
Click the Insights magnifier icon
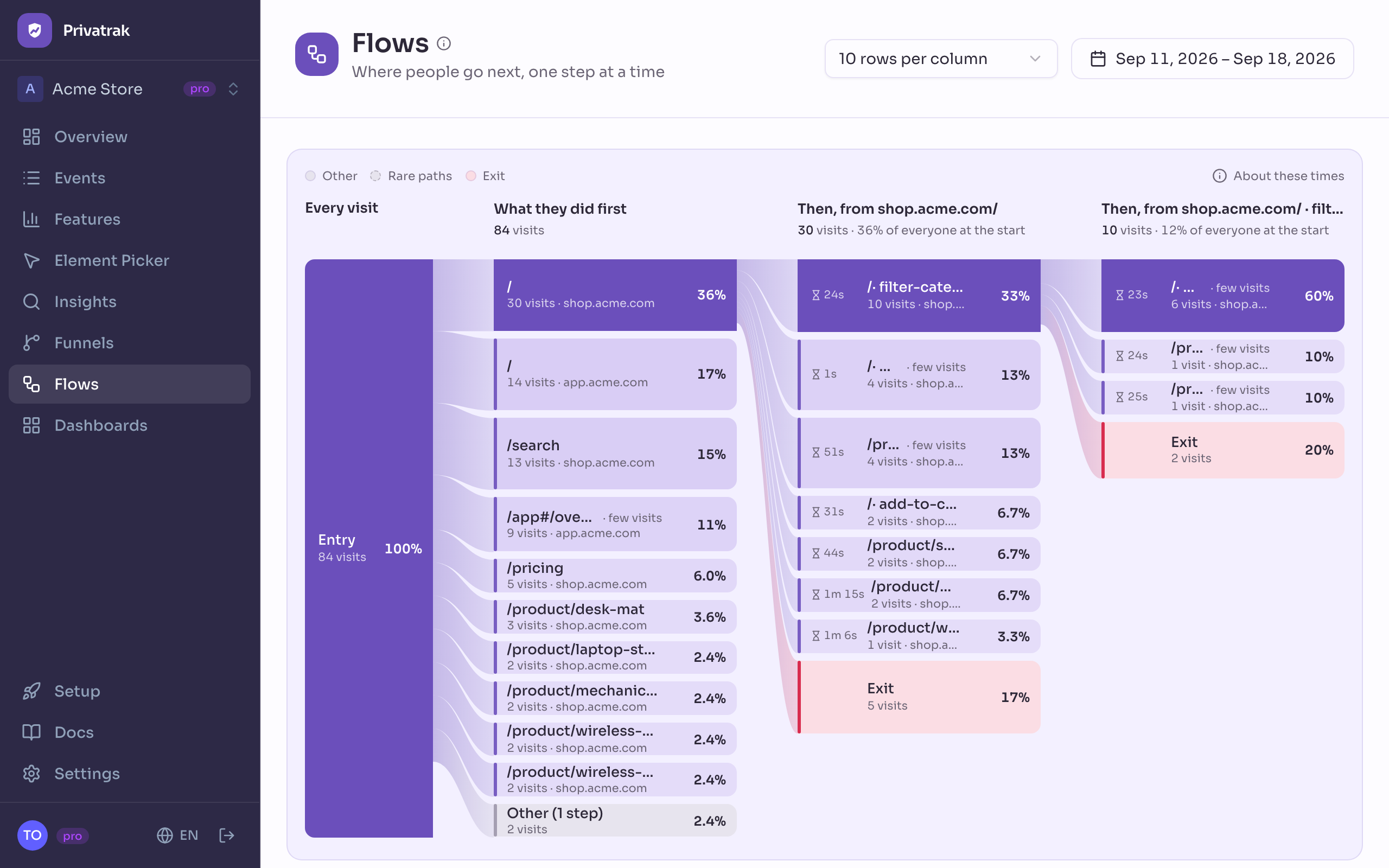tap(31, 302)
